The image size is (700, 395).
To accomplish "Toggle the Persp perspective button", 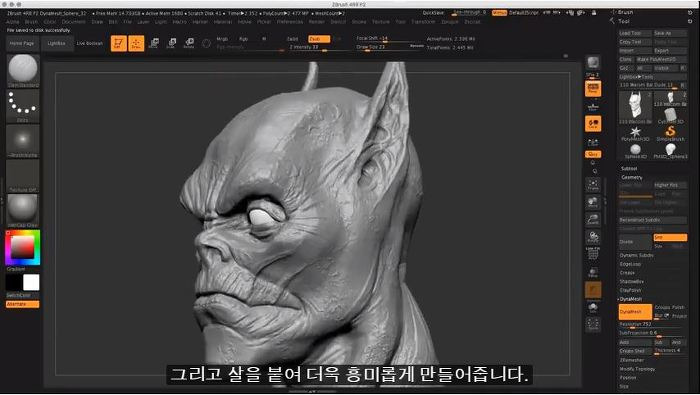I will 593,89.
